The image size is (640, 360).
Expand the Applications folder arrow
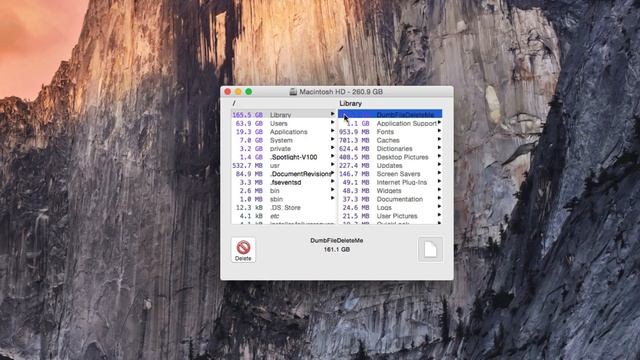(332, 131)
